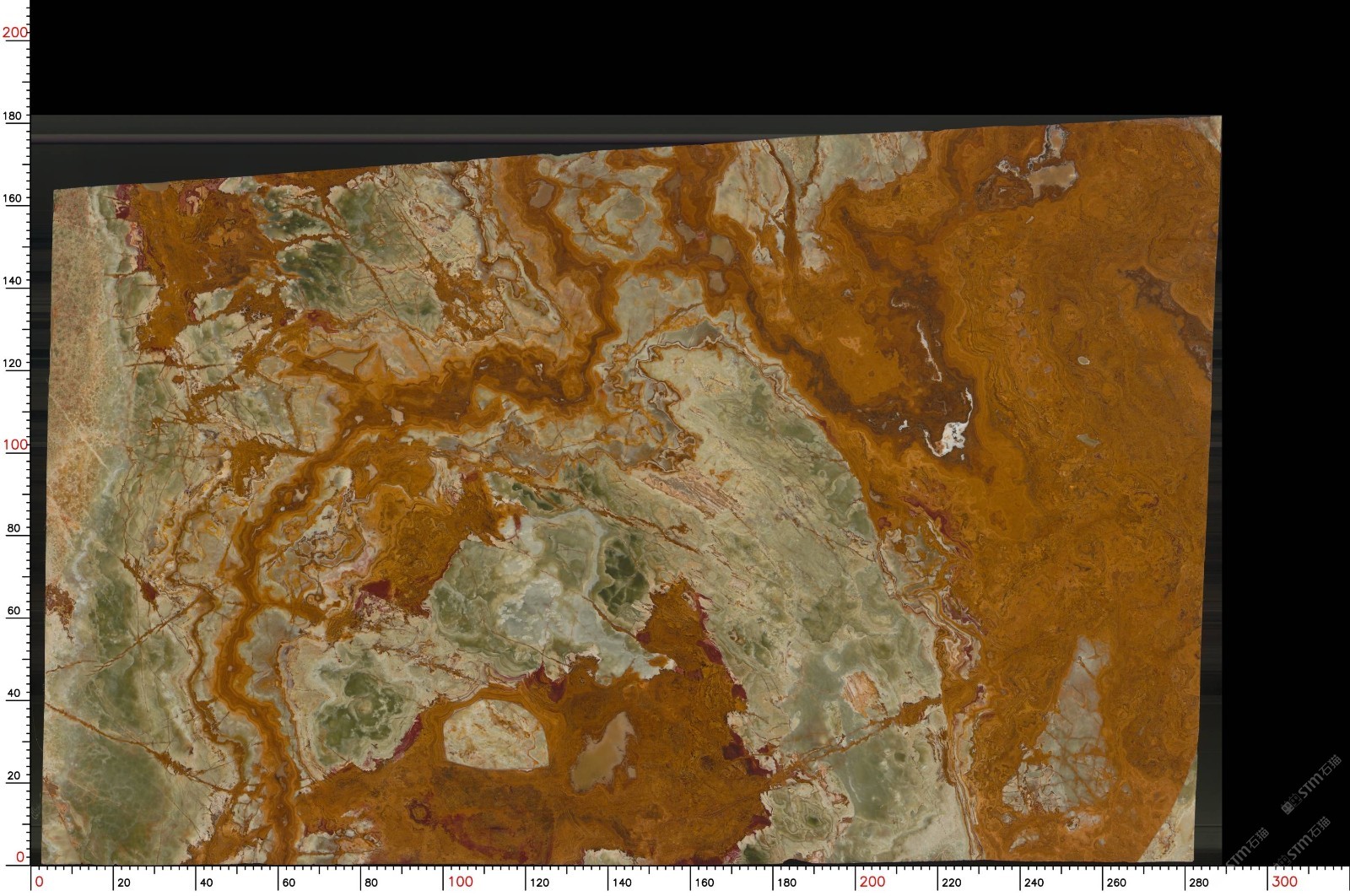
Task: Click the 120 mark on vertical ruler
Action: (x=15, y=363)
